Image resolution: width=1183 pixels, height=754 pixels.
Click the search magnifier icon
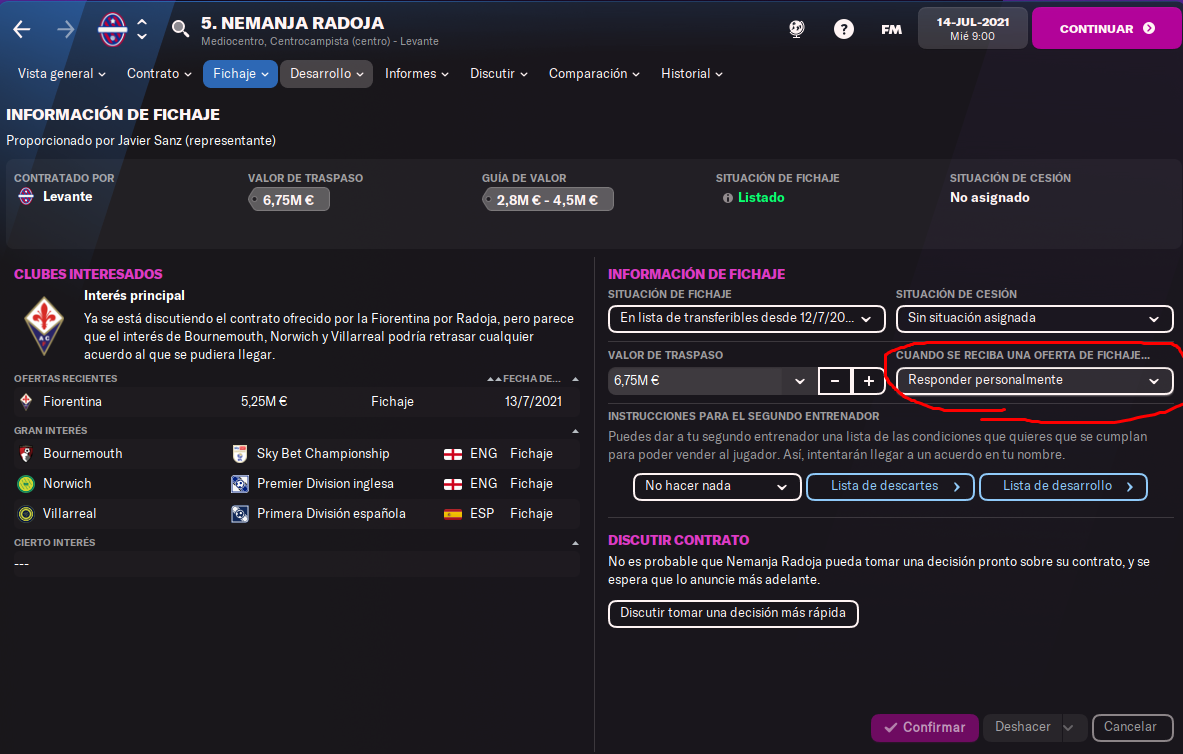click(x=180, y=29)
